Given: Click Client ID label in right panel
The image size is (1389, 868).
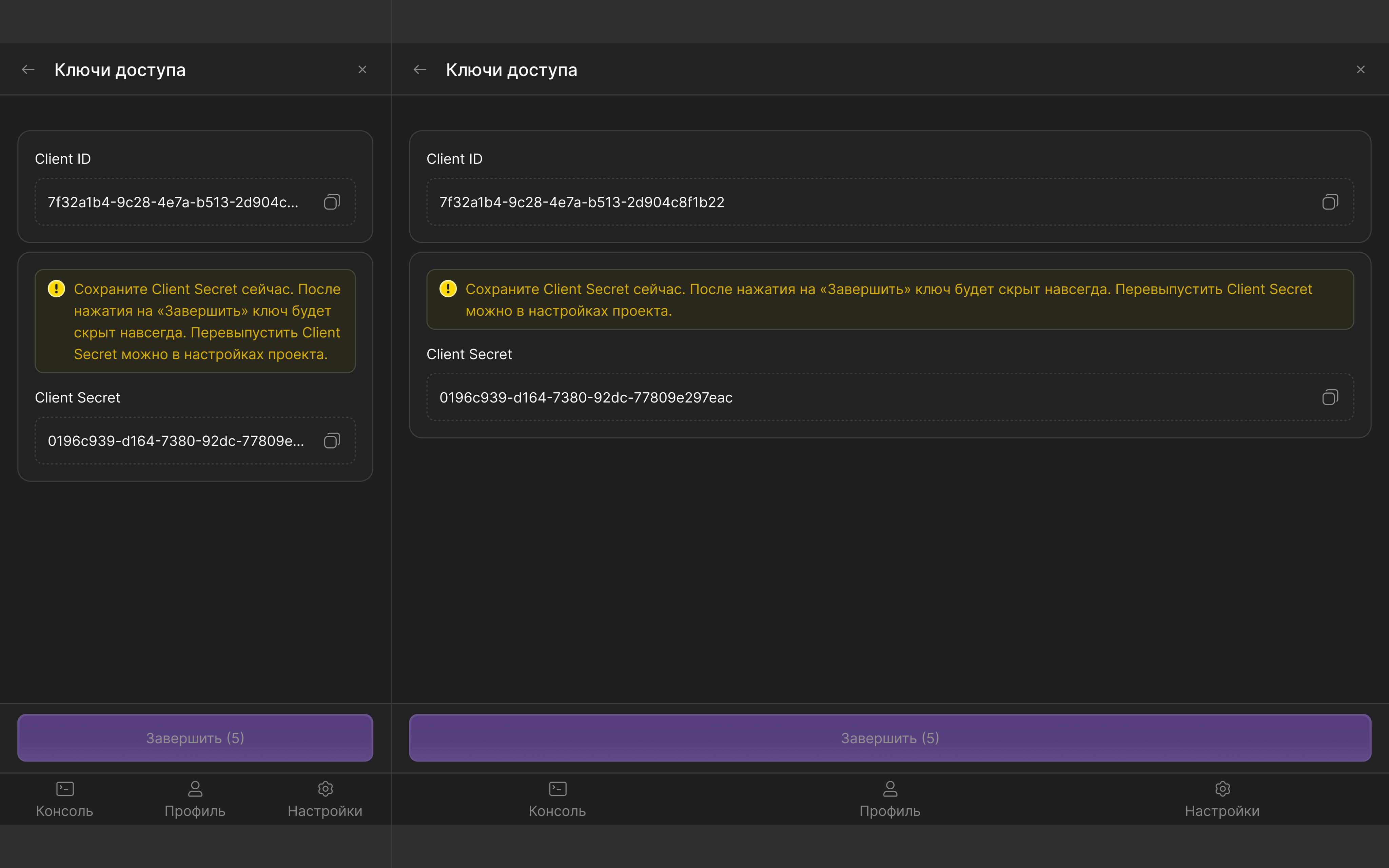Looking at the screenshot, I should click(454, 159).
